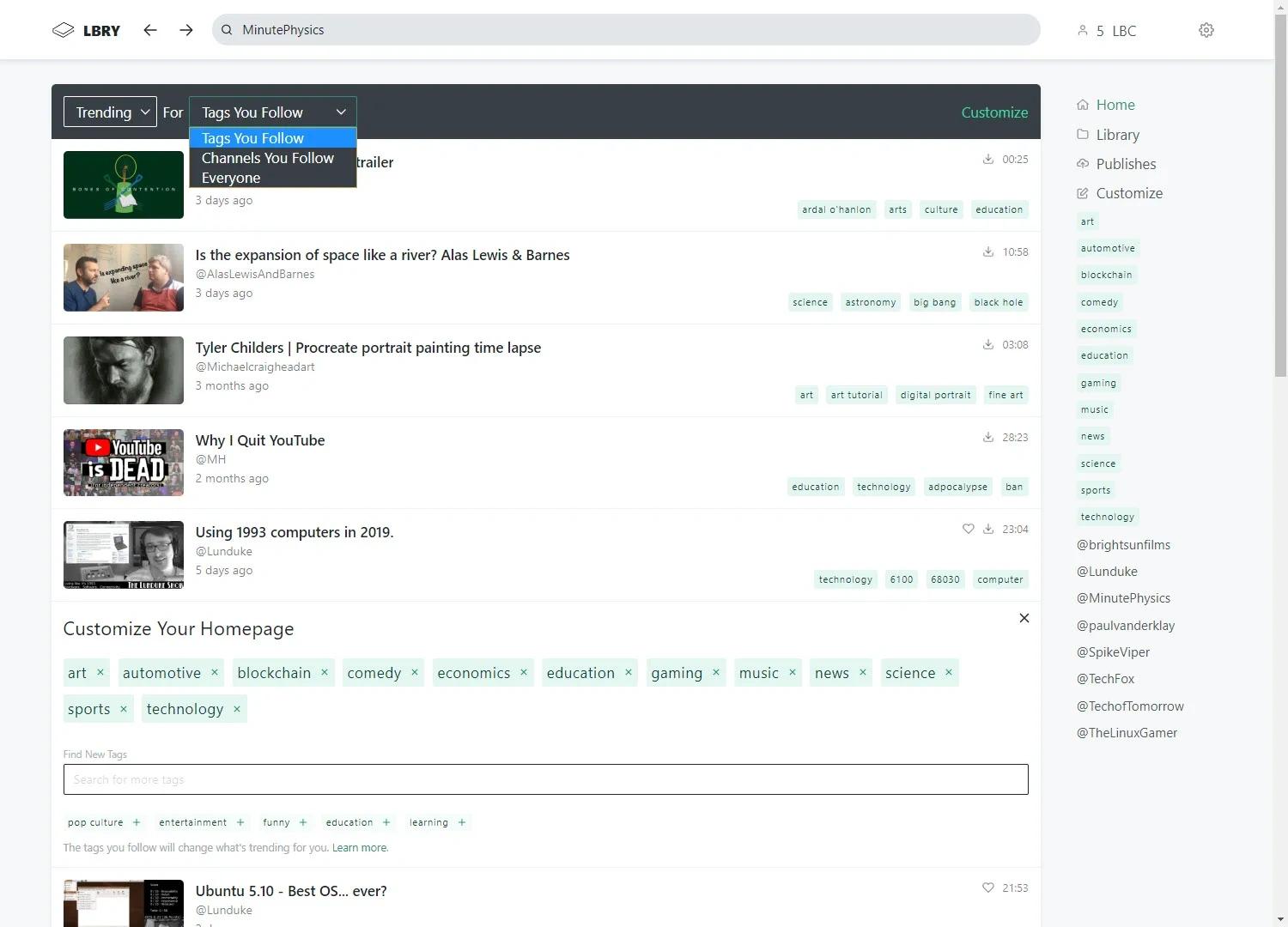Collapse the Tags You Follow dropdown
Screen dimensions: 1288x927
[272, 112]
